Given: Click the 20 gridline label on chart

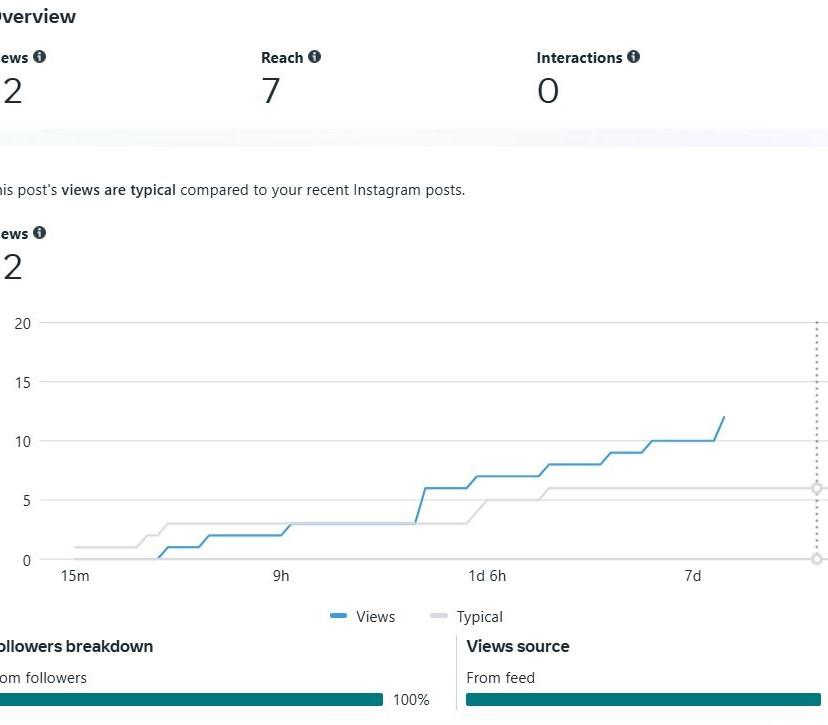Looking at the screenshot, I should click(x=23, y=322).
